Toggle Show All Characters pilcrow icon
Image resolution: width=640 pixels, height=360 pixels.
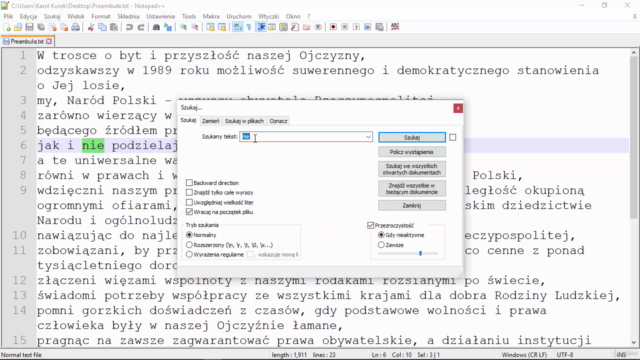(249, 27)
